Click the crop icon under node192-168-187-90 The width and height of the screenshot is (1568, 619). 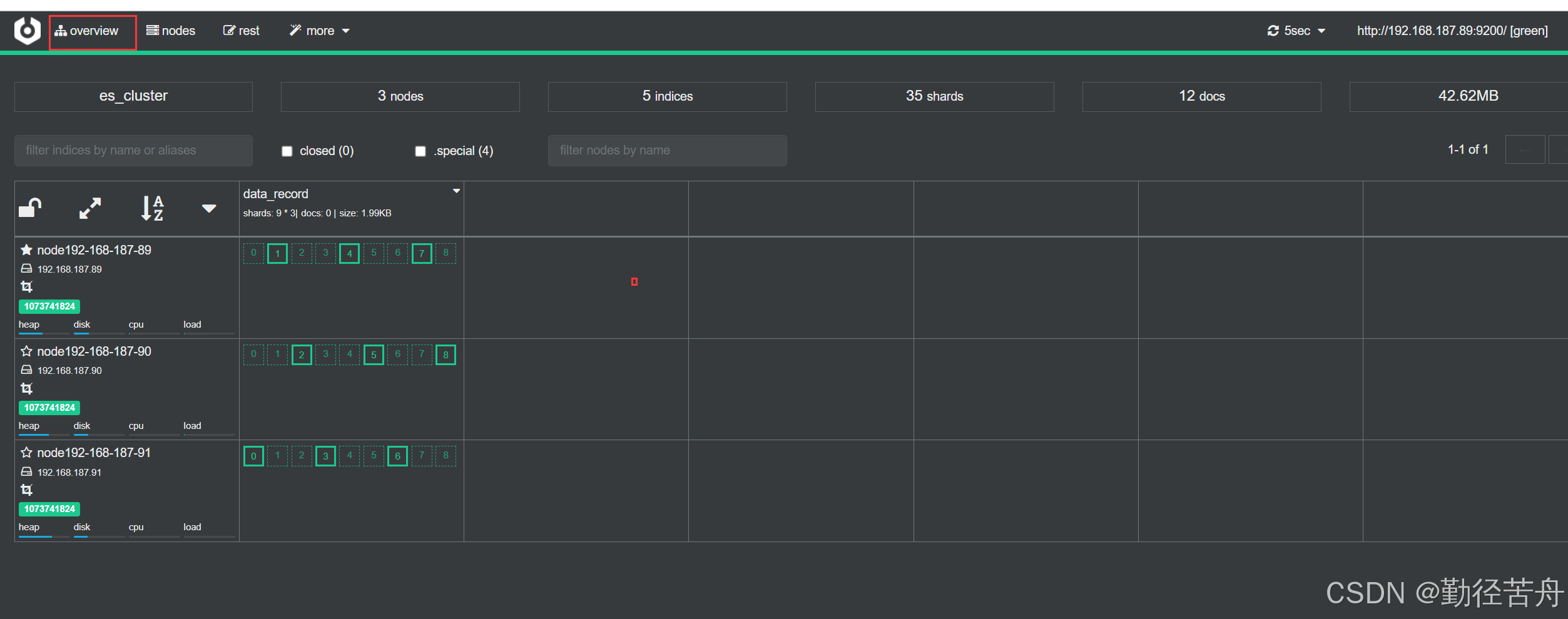pyautogui.click(x=26, y=388)
